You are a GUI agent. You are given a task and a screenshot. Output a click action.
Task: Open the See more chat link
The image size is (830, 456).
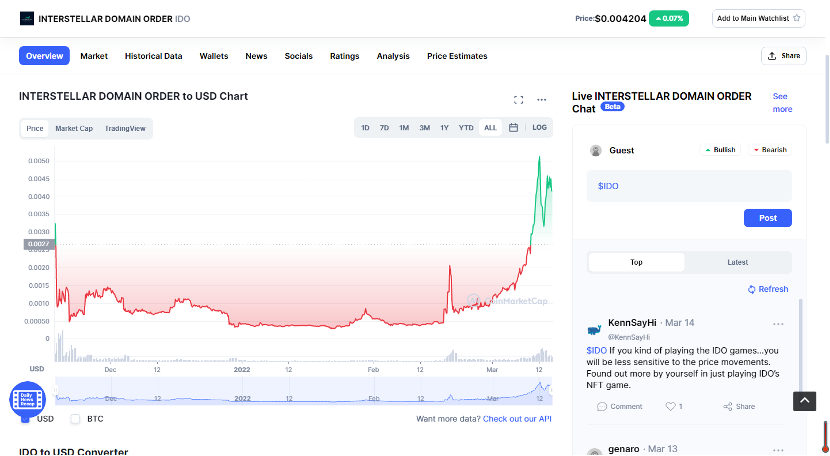pos(782,103)
